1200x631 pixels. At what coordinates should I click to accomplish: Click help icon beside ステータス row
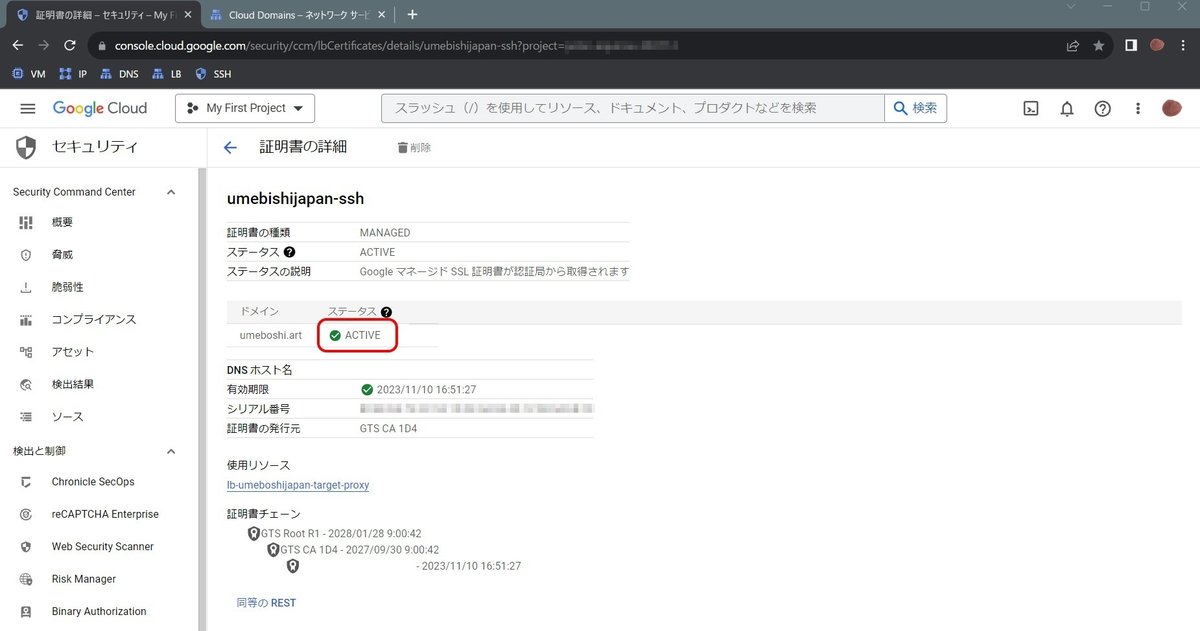coord(290,252)
